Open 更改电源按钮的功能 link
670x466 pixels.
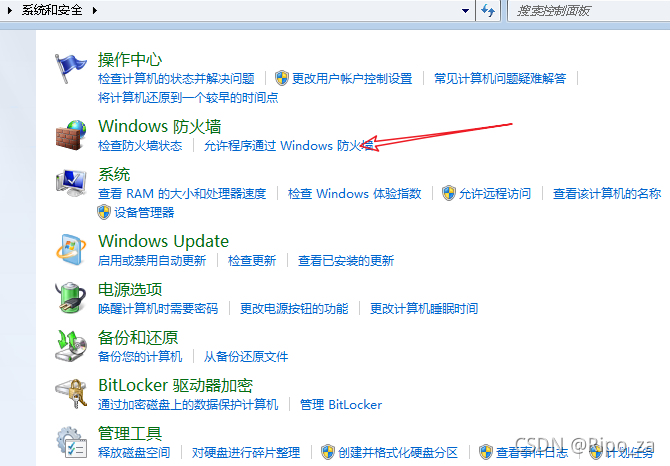tap(294, 308)
